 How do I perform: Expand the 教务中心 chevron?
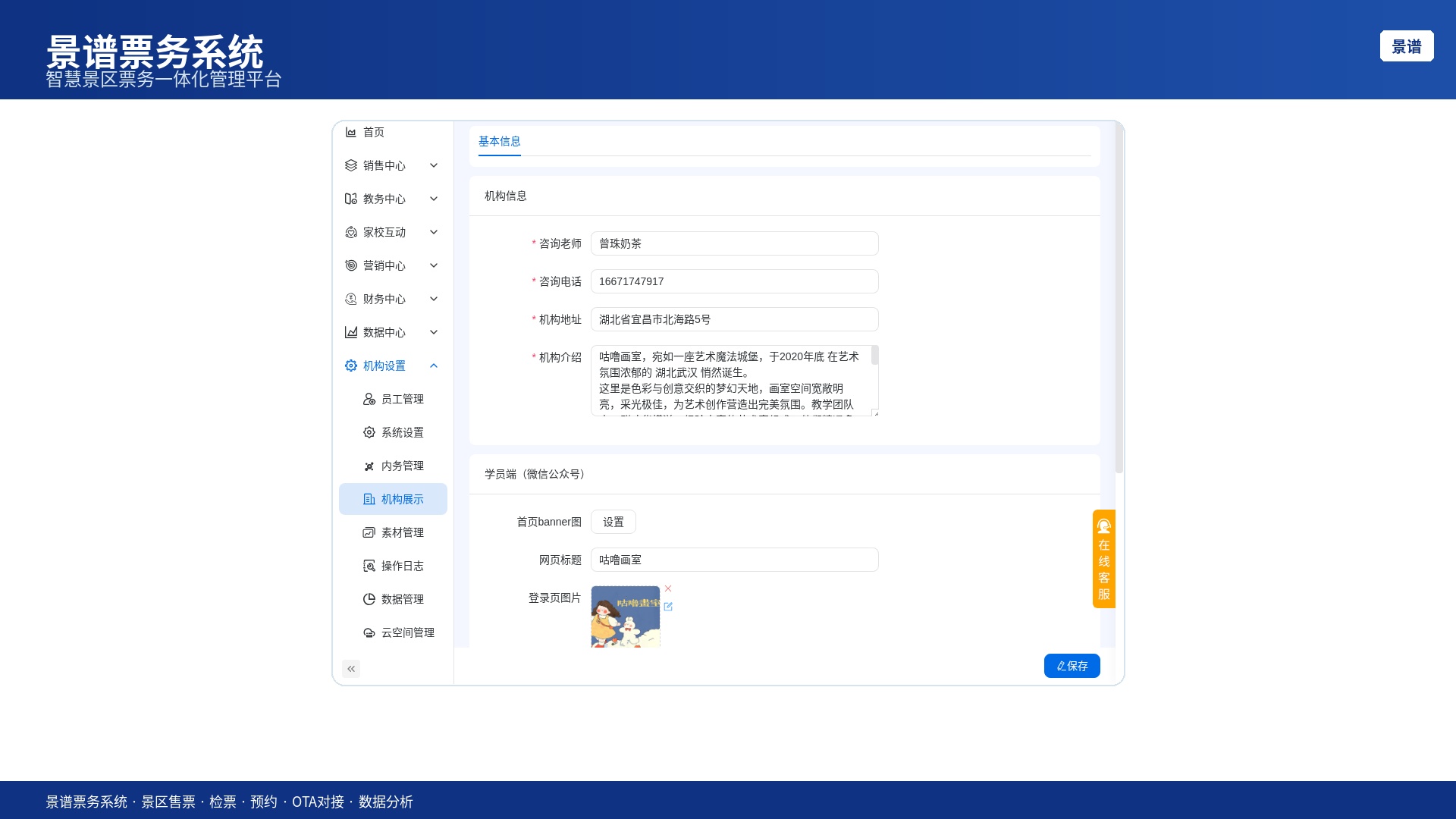[x=434, y=199]
